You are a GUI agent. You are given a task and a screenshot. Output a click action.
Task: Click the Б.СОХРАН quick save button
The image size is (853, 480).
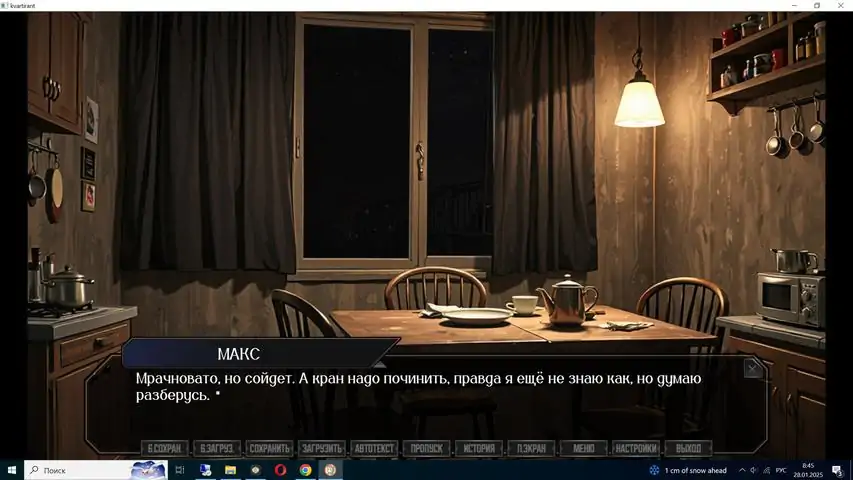164,448
